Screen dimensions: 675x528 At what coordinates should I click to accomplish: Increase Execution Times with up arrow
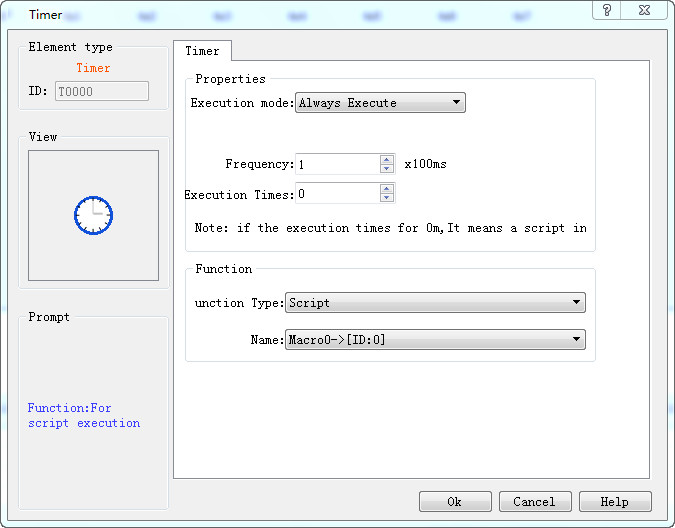coord(387,189)
